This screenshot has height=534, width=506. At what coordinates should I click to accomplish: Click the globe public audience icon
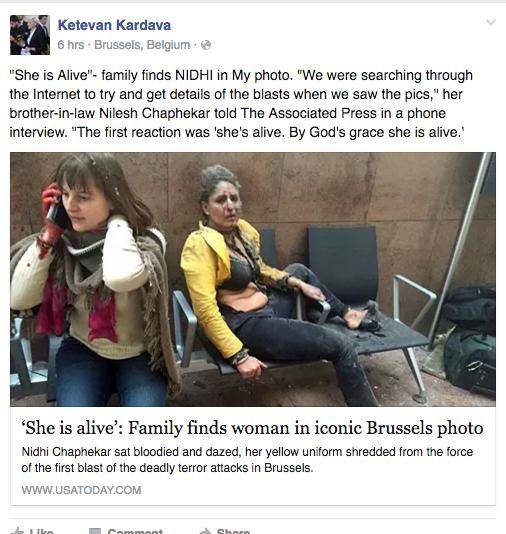click(x=206, y=45)
